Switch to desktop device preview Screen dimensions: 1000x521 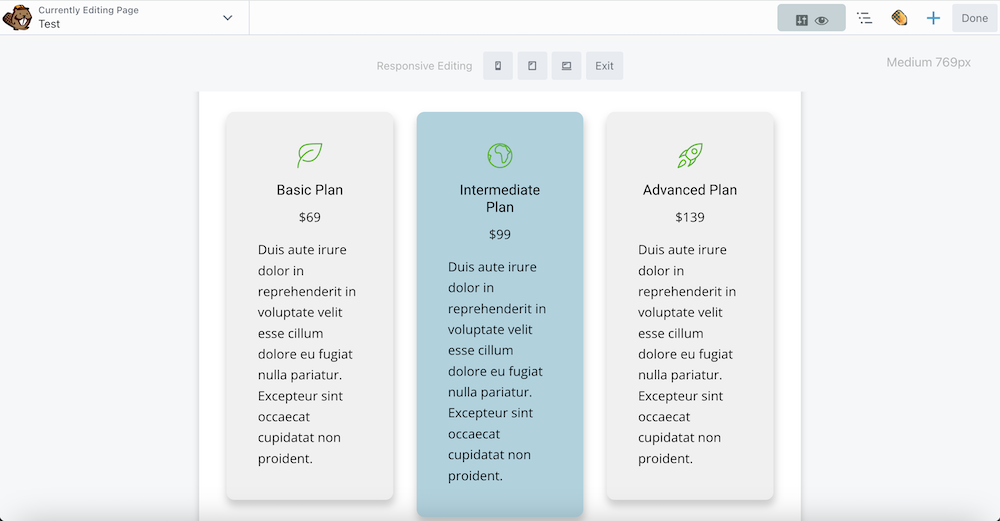point(566,66)
